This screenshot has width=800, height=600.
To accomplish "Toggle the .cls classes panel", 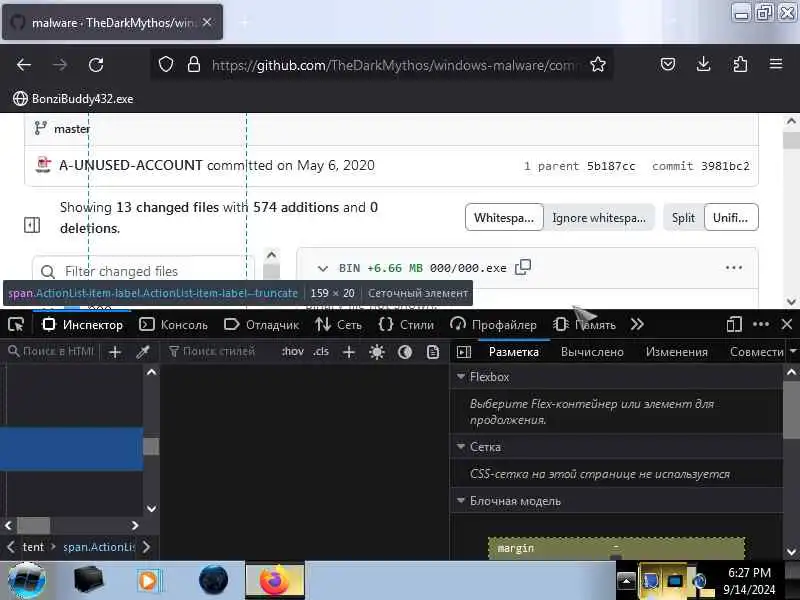I will 321,352.
